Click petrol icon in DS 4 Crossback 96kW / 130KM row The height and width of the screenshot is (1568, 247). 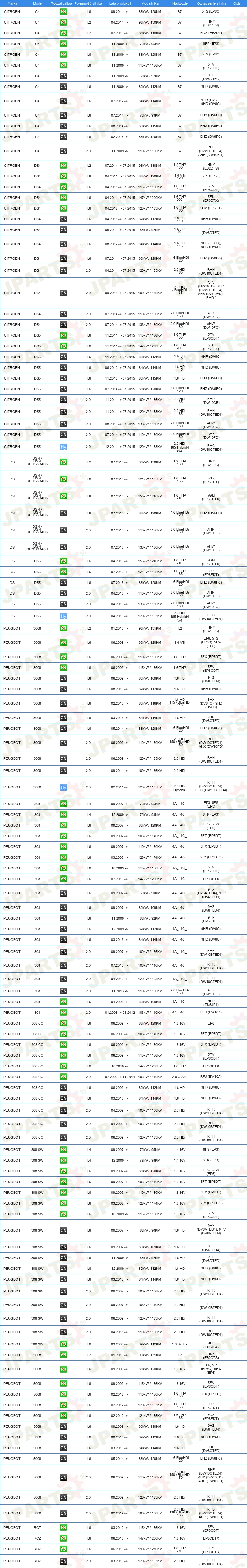click(x=63, y=462)
